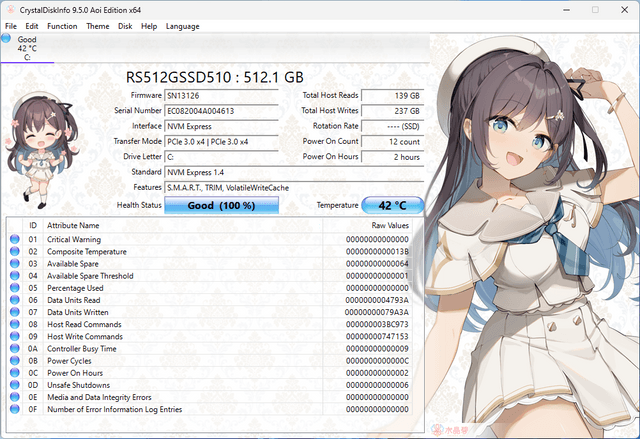The width and height of the screenshot is (640, 439).
Task: Click the status orb for Power Cycles
Action: point(15,361)
